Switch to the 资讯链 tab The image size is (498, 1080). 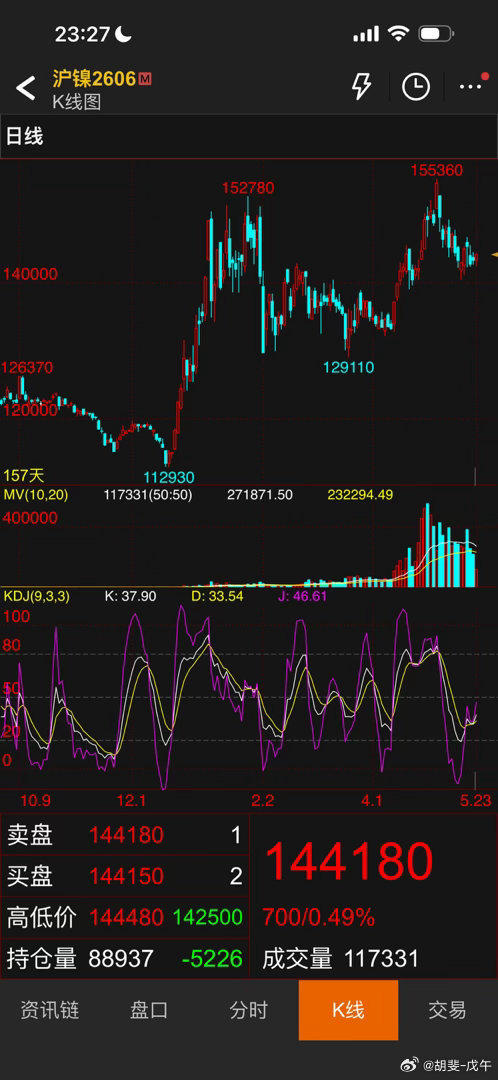pyautogui.click(x=50, y=1010)
